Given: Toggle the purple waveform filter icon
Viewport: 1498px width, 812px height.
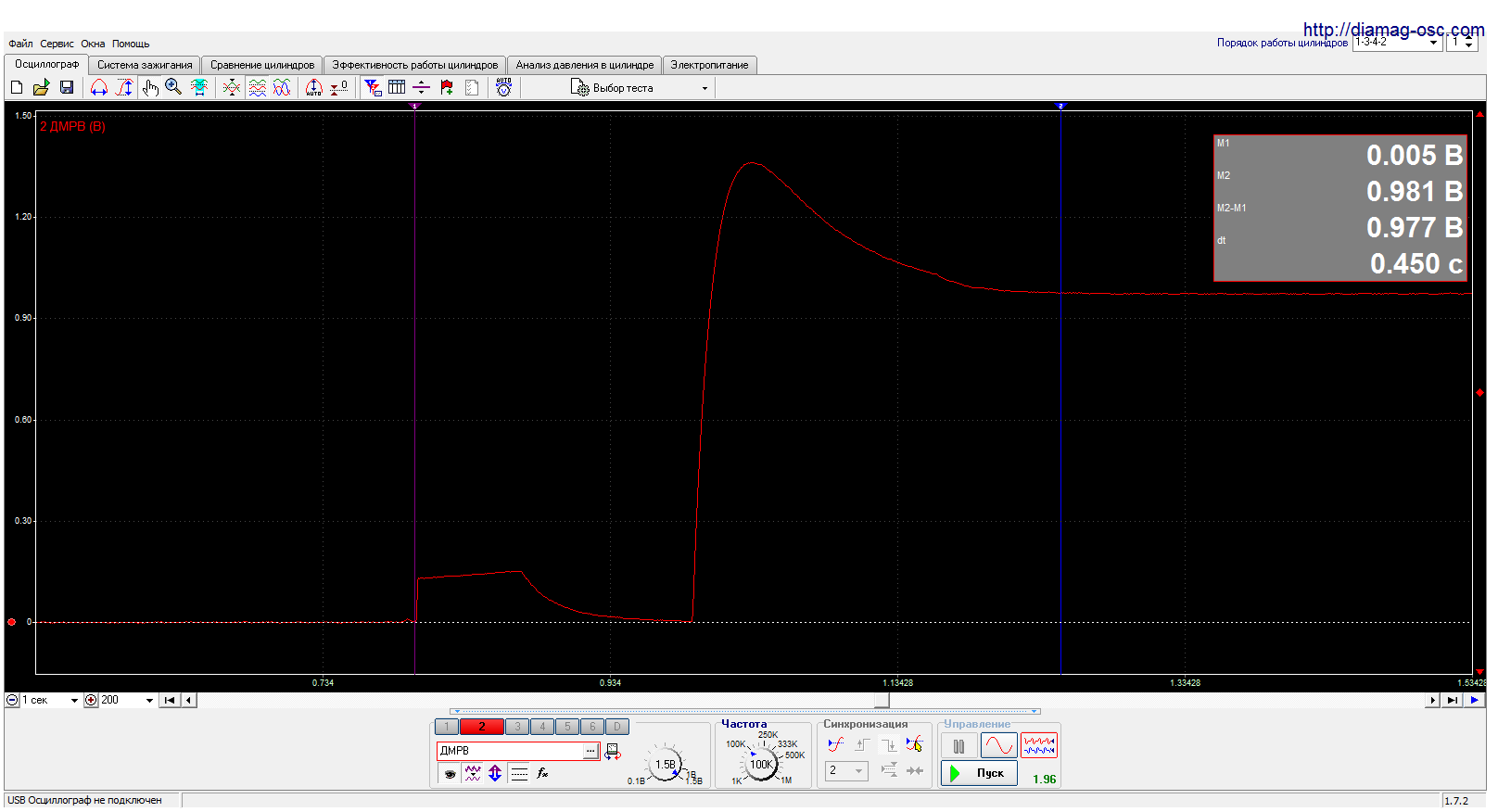Looking at the screenshot, I should click(473, 773).
